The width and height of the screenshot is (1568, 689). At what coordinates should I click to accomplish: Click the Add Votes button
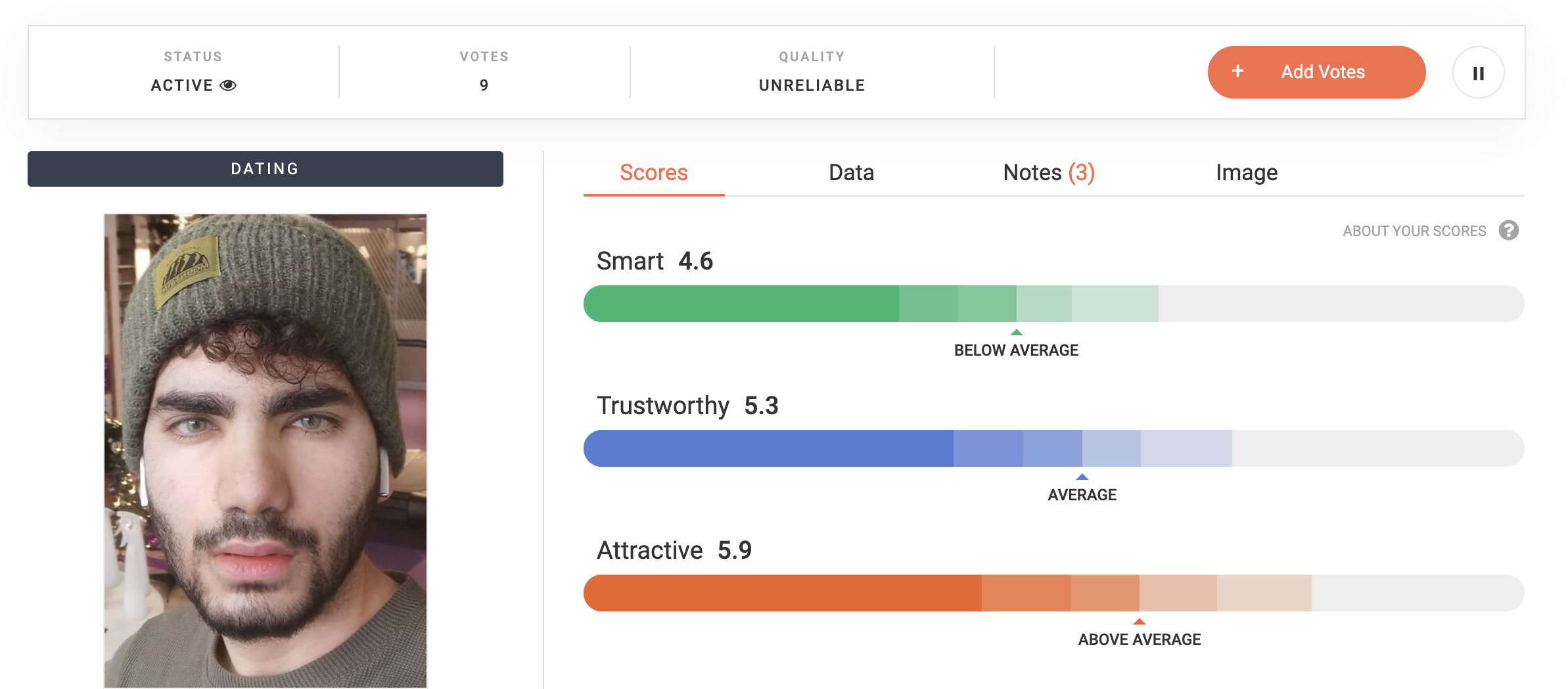[1316, 72]
